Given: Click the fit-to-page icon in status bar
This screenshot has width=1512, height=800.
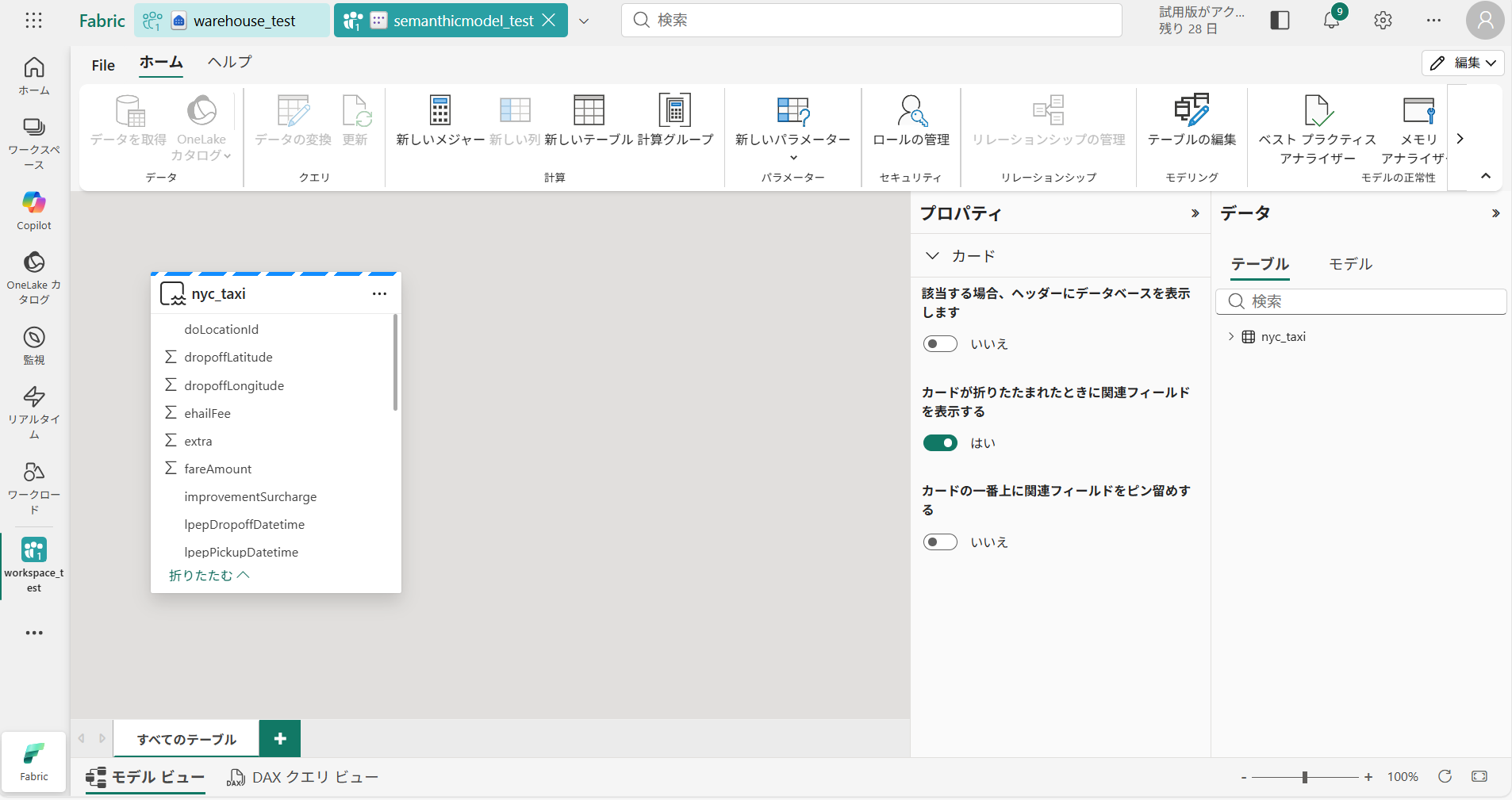Looking at the screenshot, I should pyautogui.click(x=1479, y=777).
